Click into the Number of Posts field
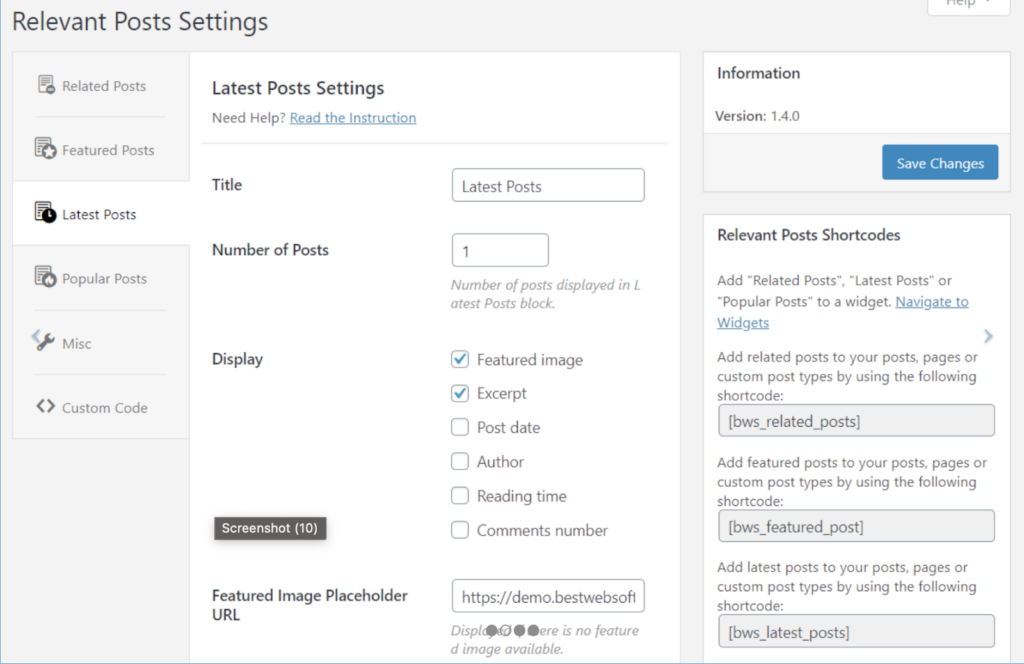1024x664 pixels. point(500,250)
